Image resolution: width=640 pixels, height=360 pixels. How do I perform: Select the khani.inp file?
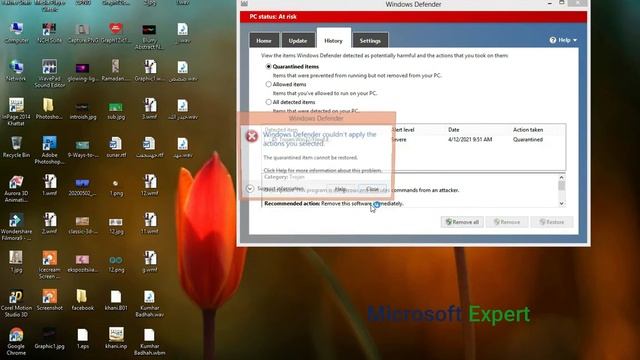coord(116,338)
